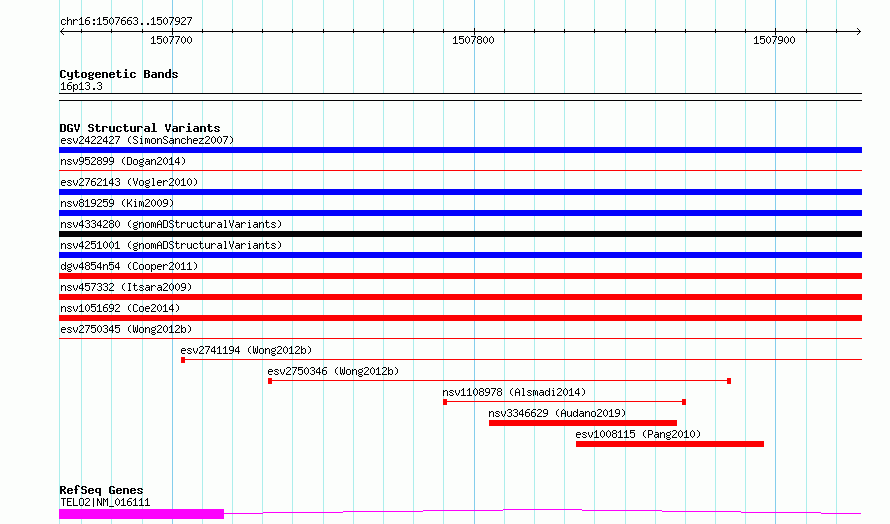Click the 1507700 ruler tick label
The height and width of the screenshot is (524, 890).
171,40
